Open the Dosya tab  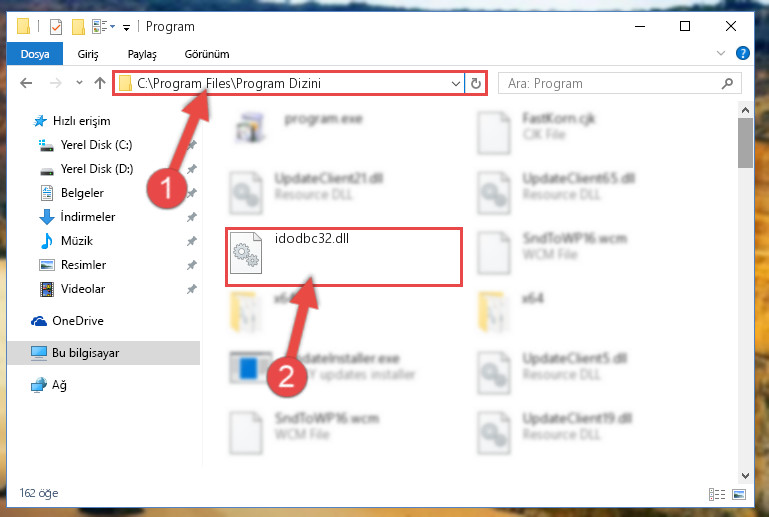coord(35,54)
